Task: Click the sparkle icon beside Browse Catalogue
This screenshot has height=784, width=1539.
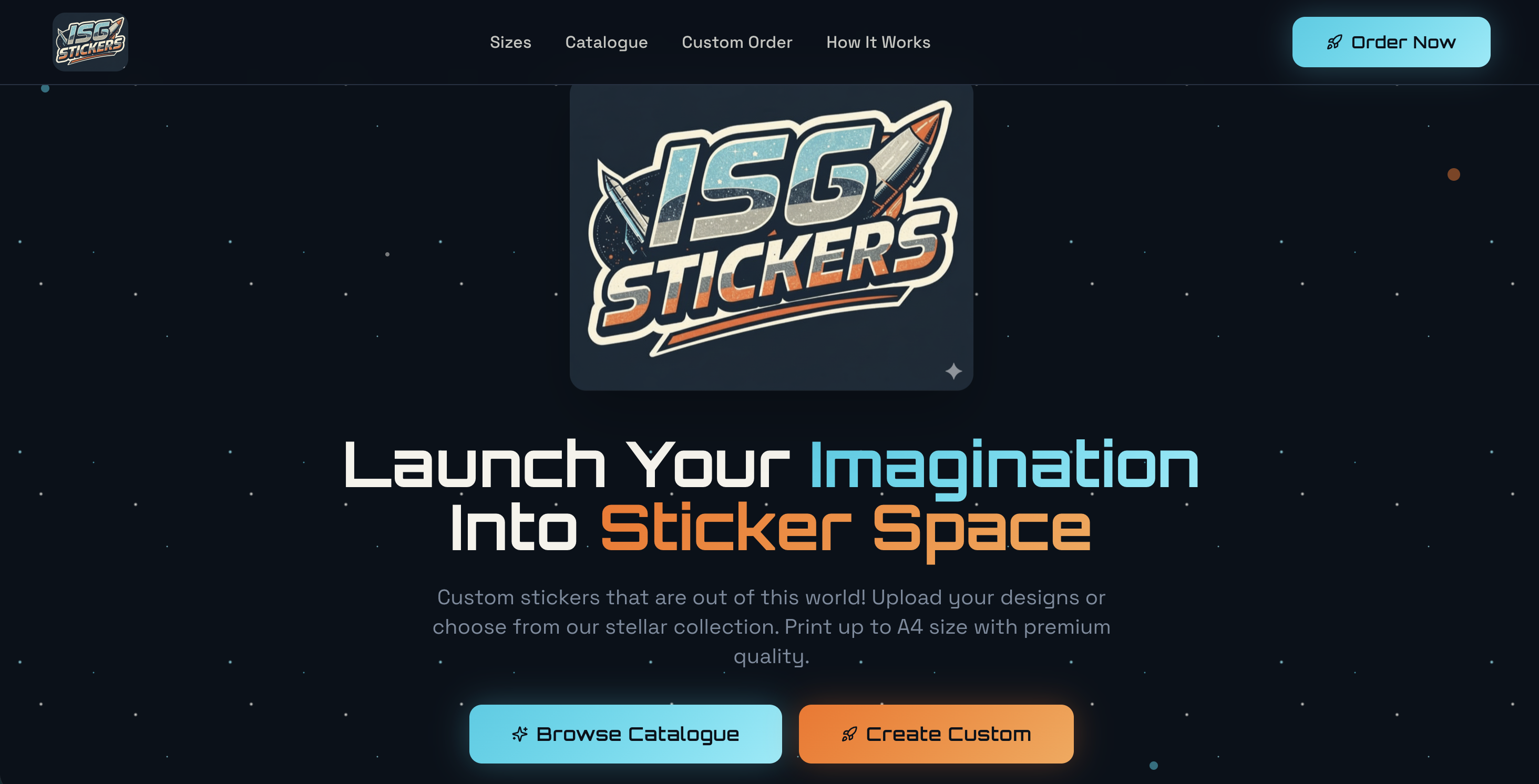Action: [520, 734]
